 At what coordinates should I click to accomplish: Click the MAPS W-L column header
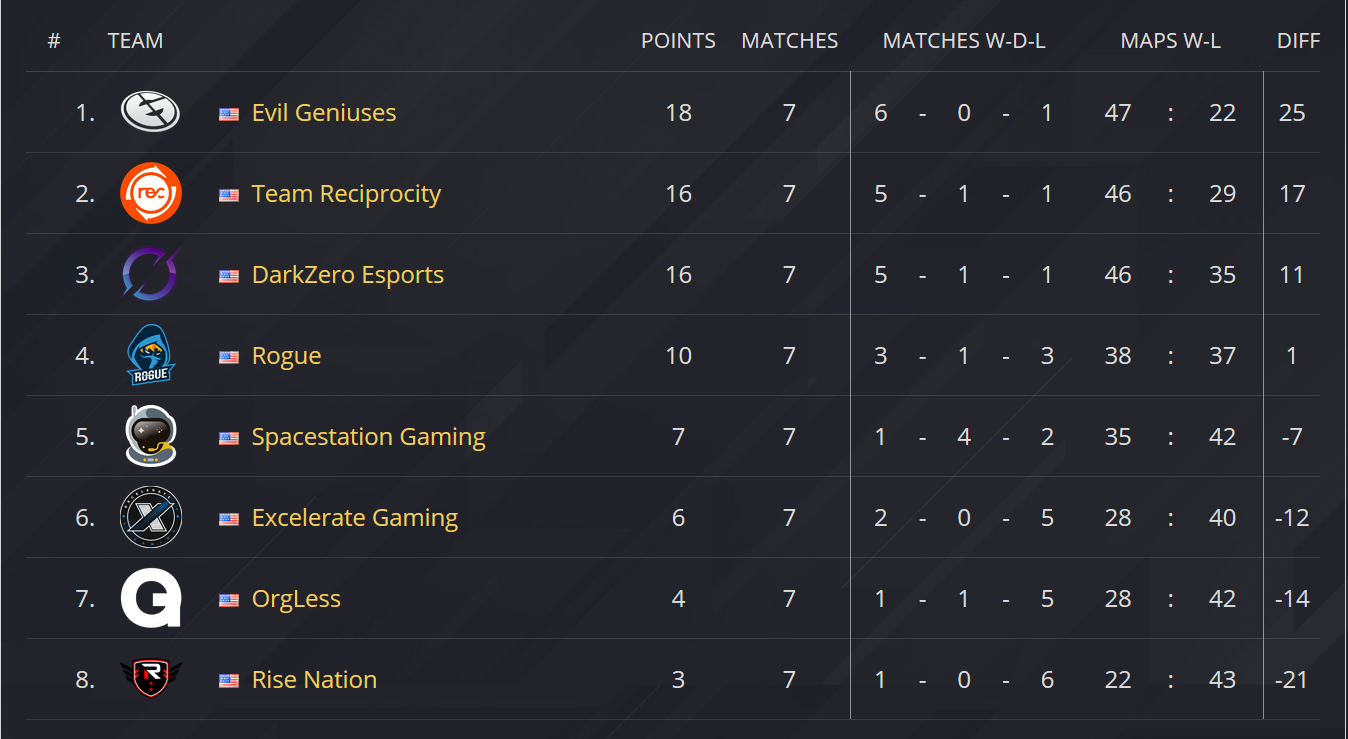[1170, 41]
